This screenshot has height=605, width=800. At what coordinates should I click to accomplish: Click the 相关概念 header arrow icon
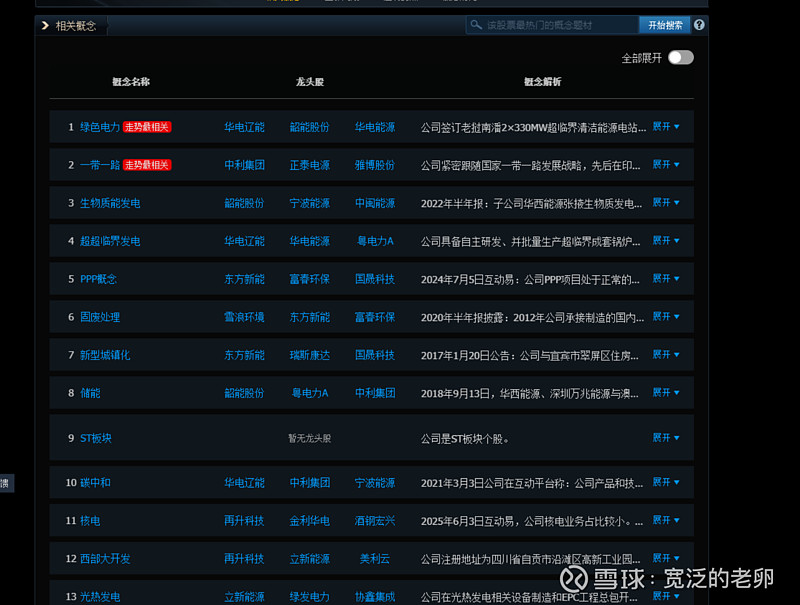(x=45, y=26)
